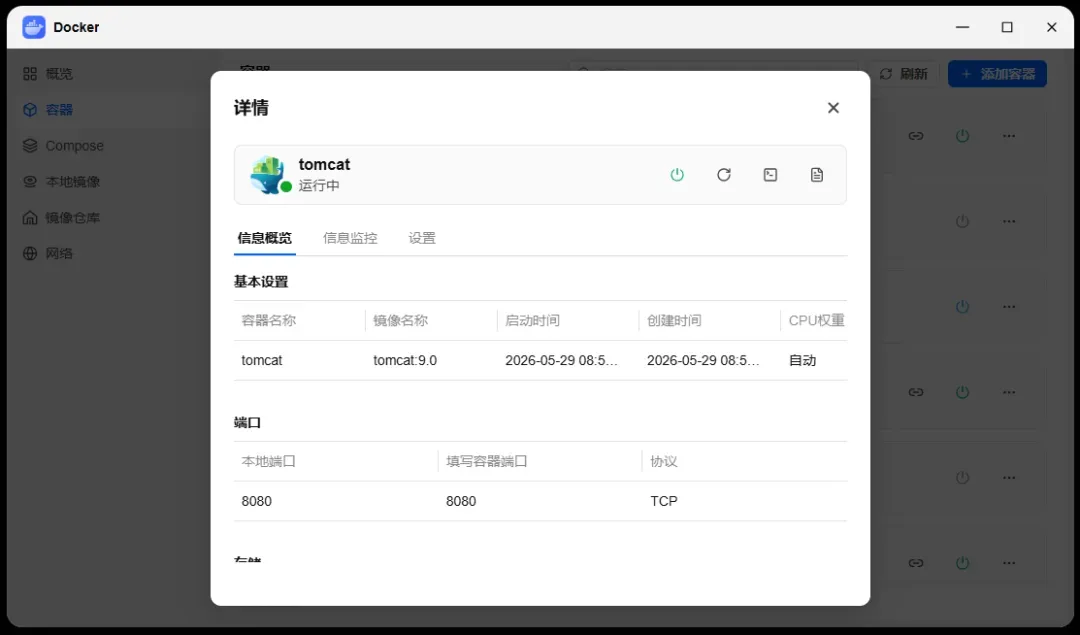Viewport: 1080px width, 635px height.
Task: Restart tomcat with the circular arrow icon
Action: 724,175
